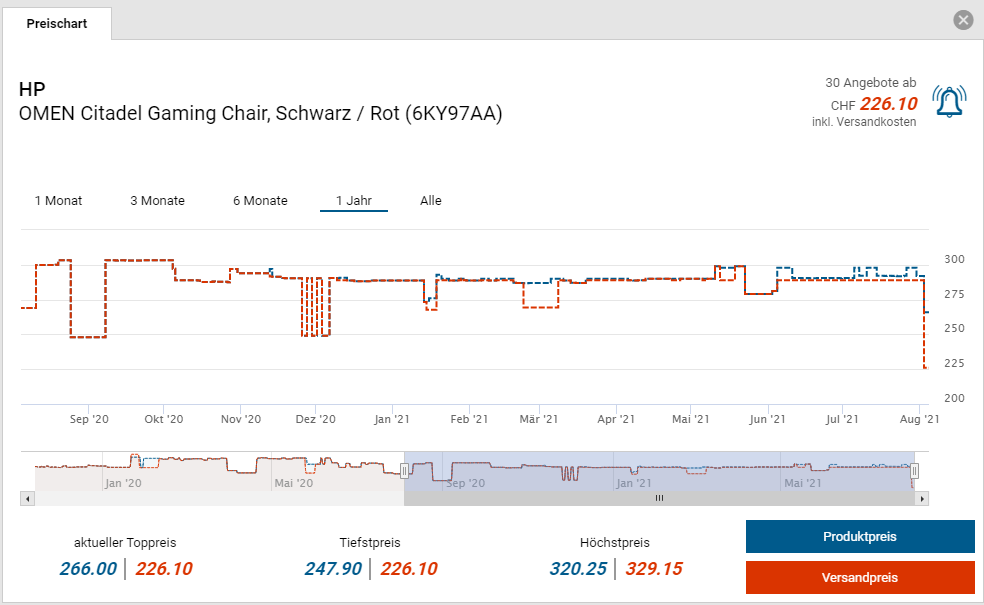
Task: Click the price alert bell icon
Action: 949,102
